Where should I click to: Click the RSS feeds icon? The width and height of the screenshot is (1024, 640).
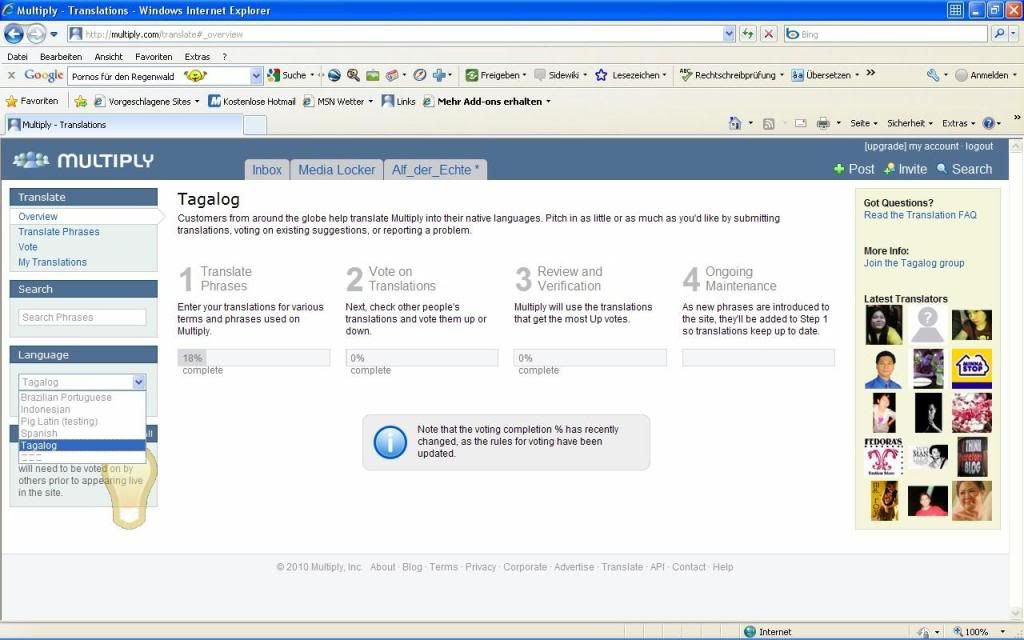pos(768,124)
